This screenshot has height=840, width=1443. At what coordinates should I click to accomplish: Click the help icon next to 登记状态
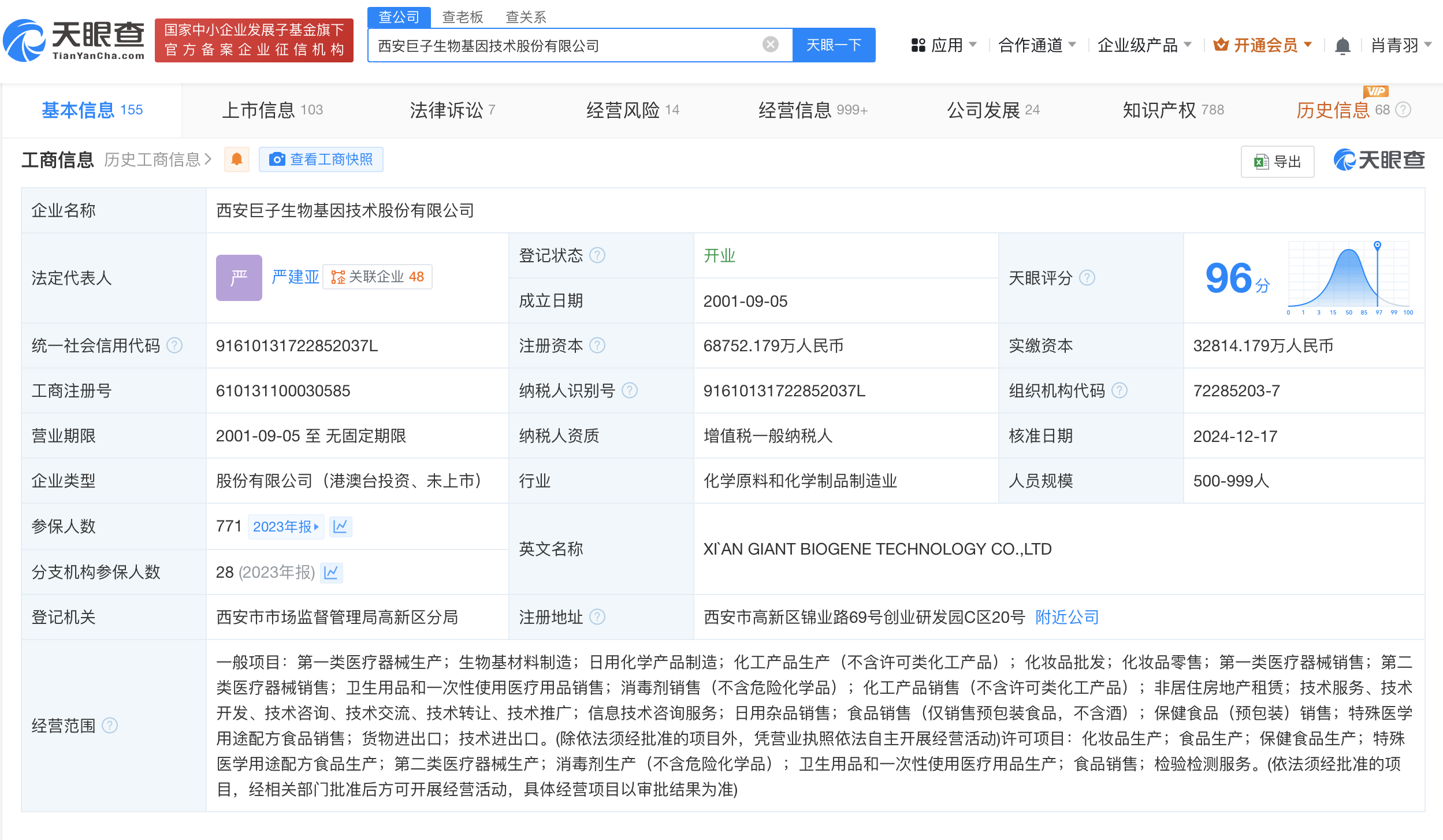coord(597,255)
